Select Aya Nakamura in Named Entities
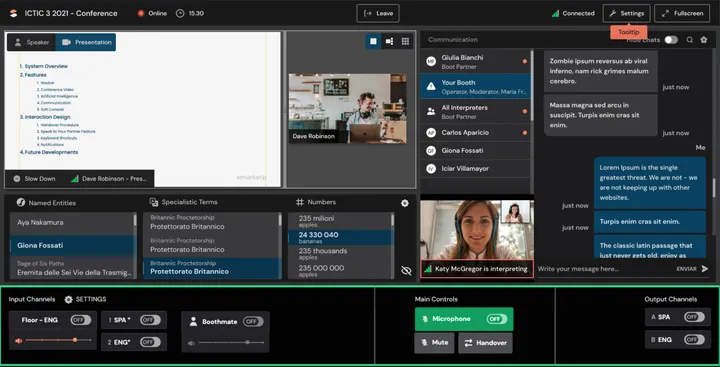This screenshot has height=367, width=720. pos(71,223)
